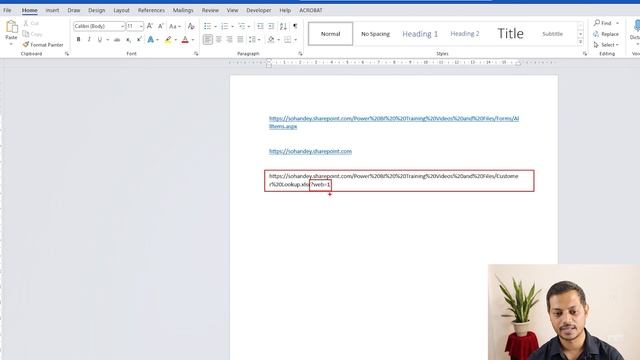Toggle Align Left paragraph alignment
640x360 pixels.
(208, 40)
